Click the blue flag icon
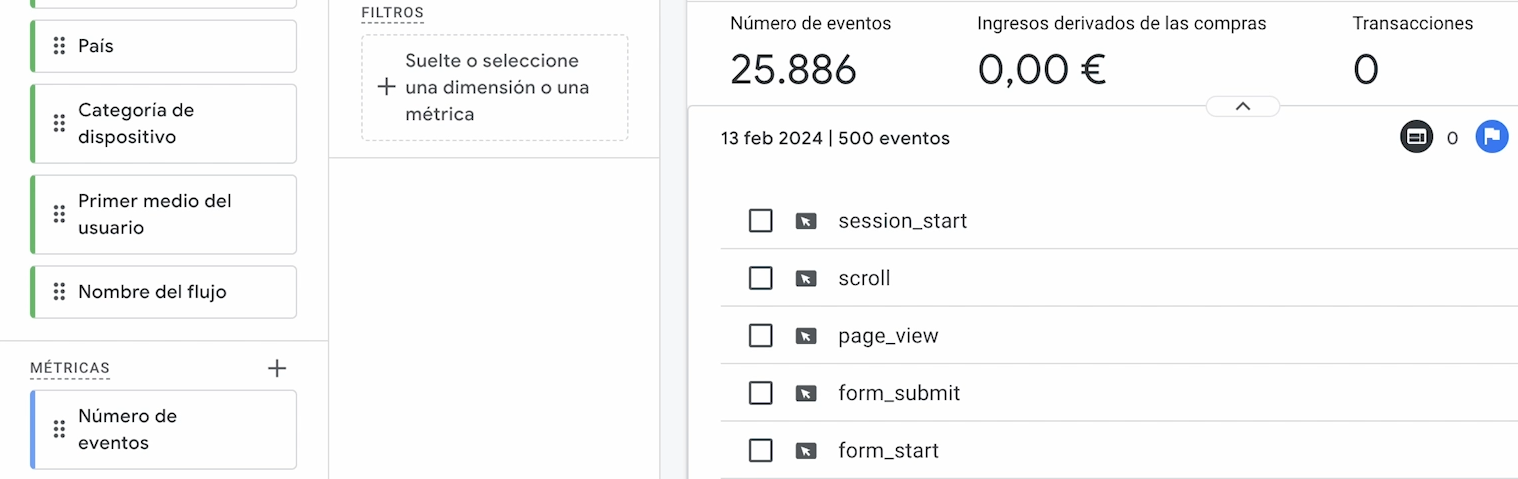 (1492, 137)
